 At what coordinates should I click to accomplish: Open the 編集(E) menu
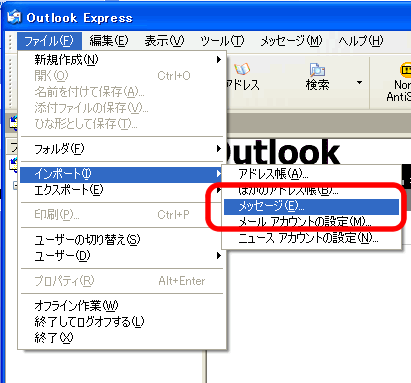pos(109,41)
